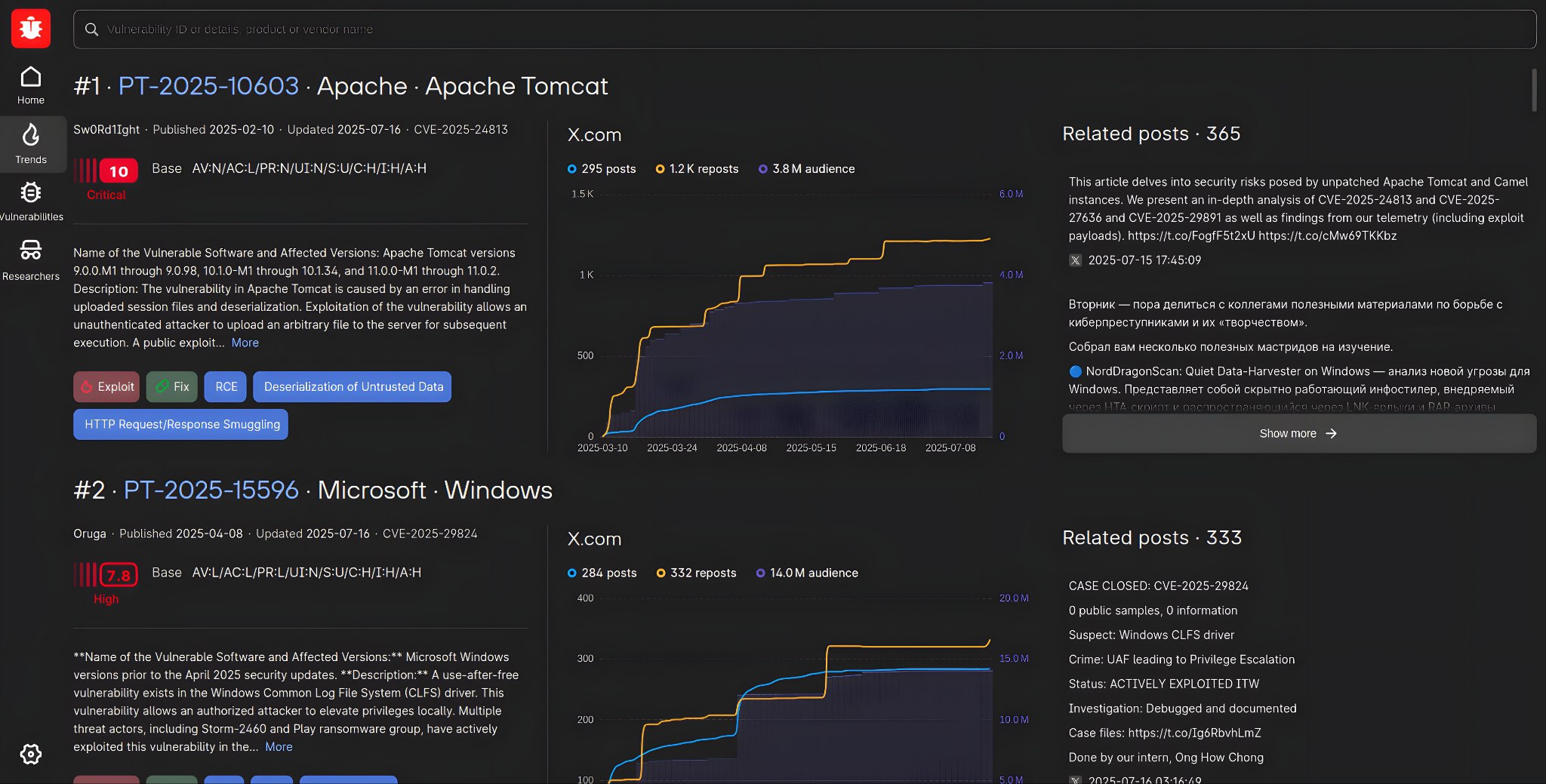The height and width of the screenshot is (784, 1546).
Task: Toggle 332 reposts chart series
Action: pyautogui.click(x=696, y=573)
